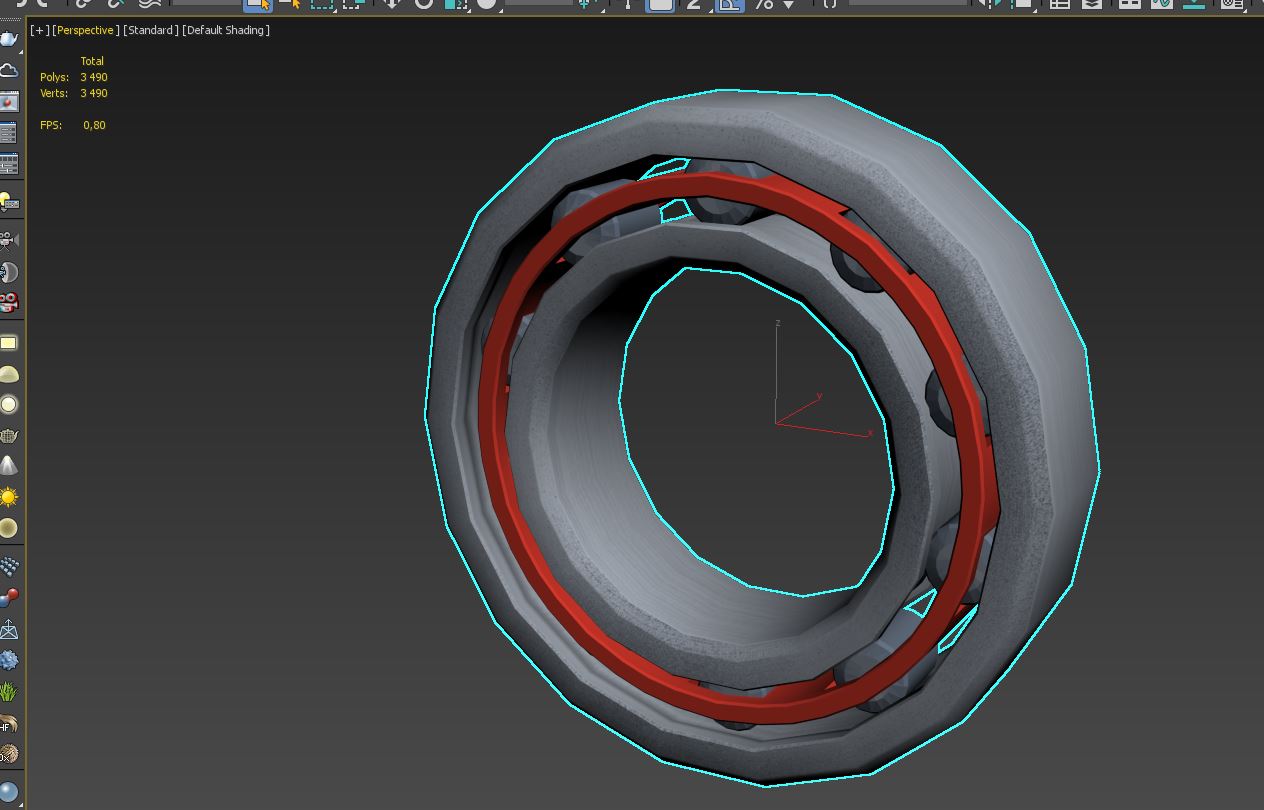Toggle the Angle Snap button
This screenshot has height=810, width=1264.
pos(729,4)
